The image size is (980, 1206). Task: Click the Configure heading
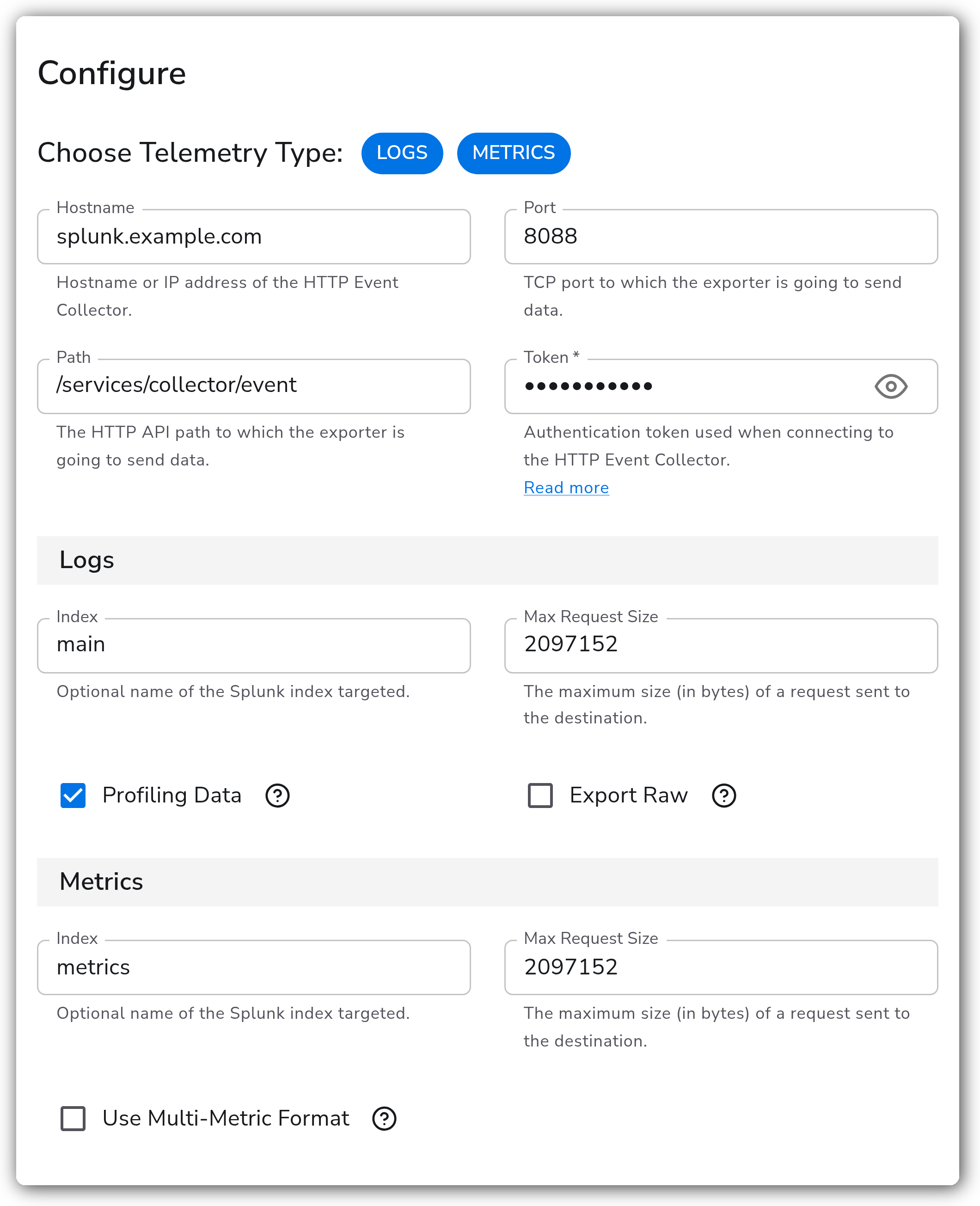click(x=112, y=73)
